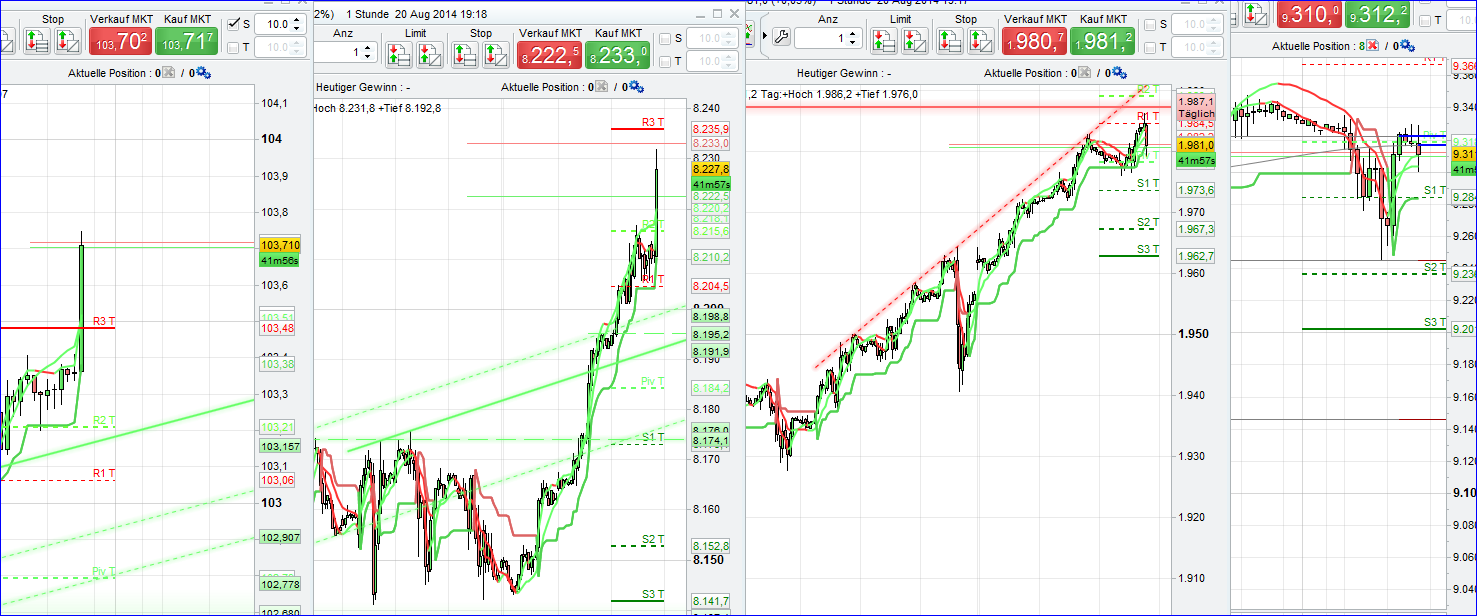Open the wrench settings icon in third panel
This screenshot has height=616, width=1477.
[x=782, y=36]
